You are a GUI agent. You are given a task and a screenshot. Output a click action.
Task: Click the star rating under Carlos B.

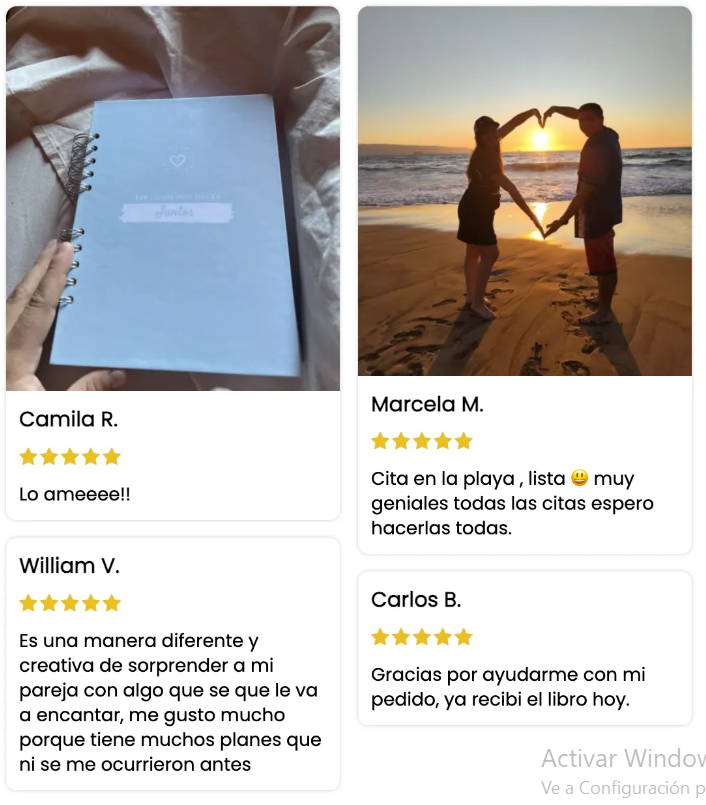click(422, 637)
